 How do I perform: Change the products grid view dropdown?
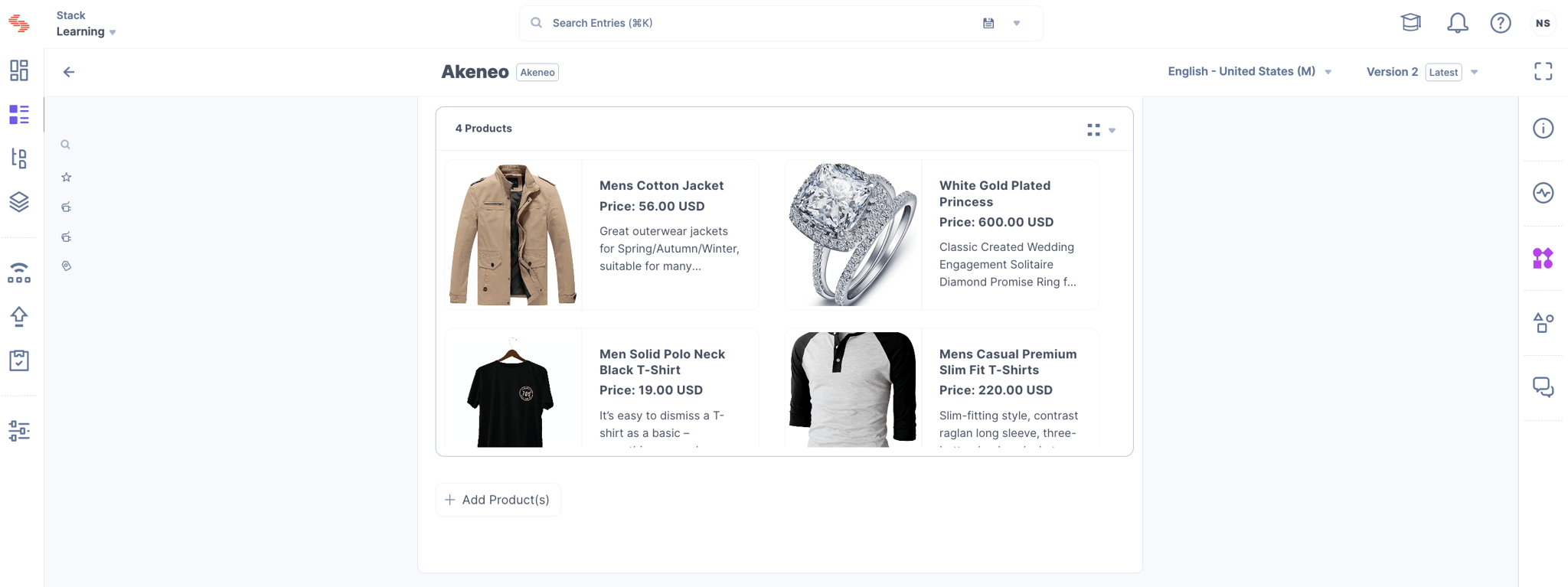[1101, 130]
